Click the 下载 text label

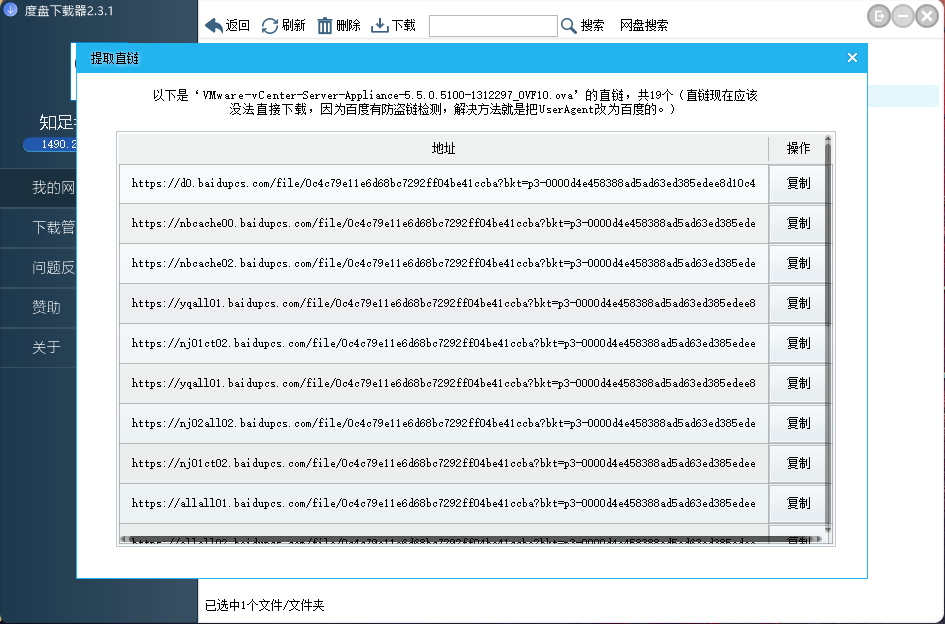coord(403,25)
